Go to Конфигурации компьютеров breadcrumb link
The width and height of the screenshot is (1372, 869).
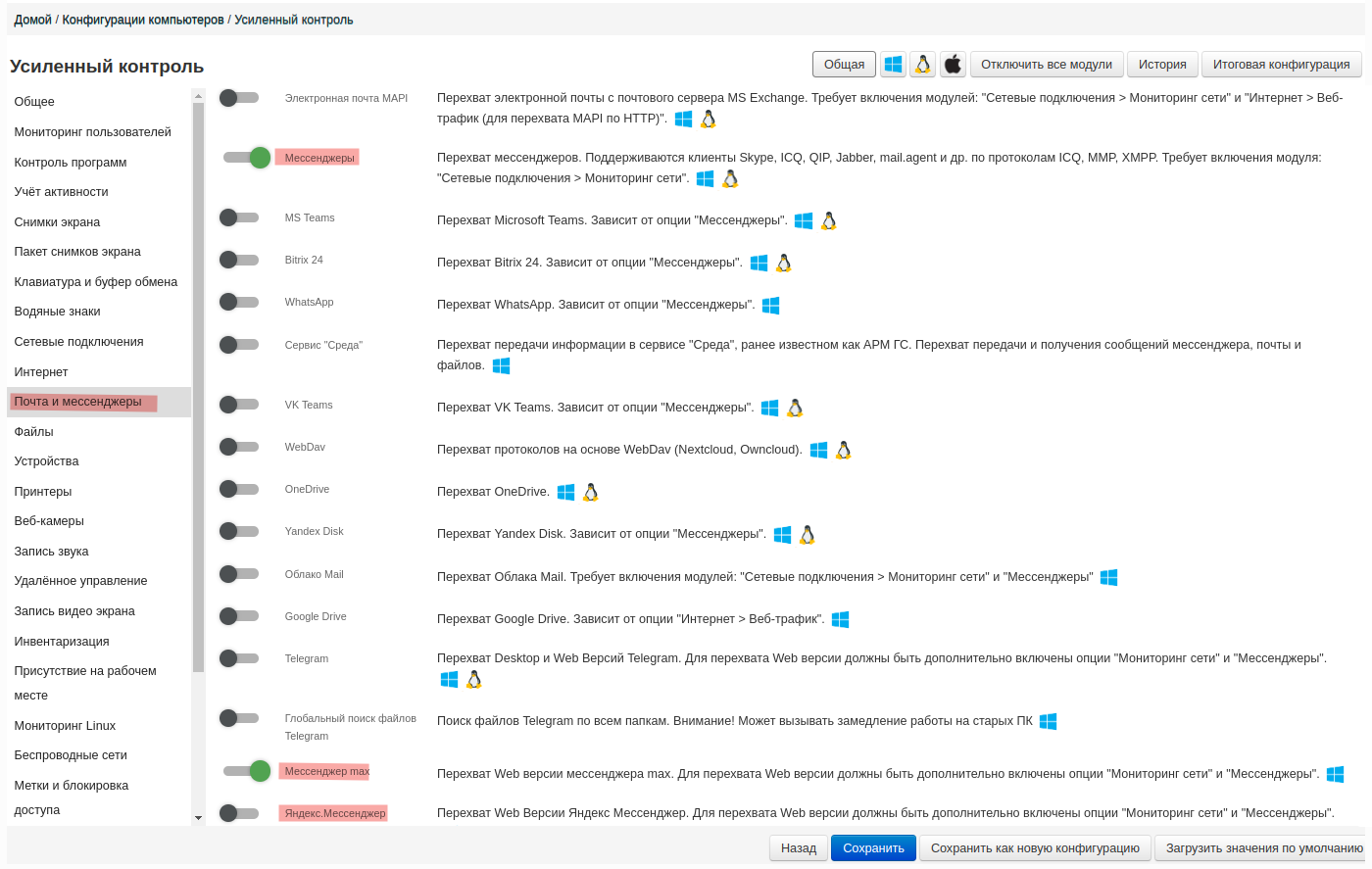[143, 20]
